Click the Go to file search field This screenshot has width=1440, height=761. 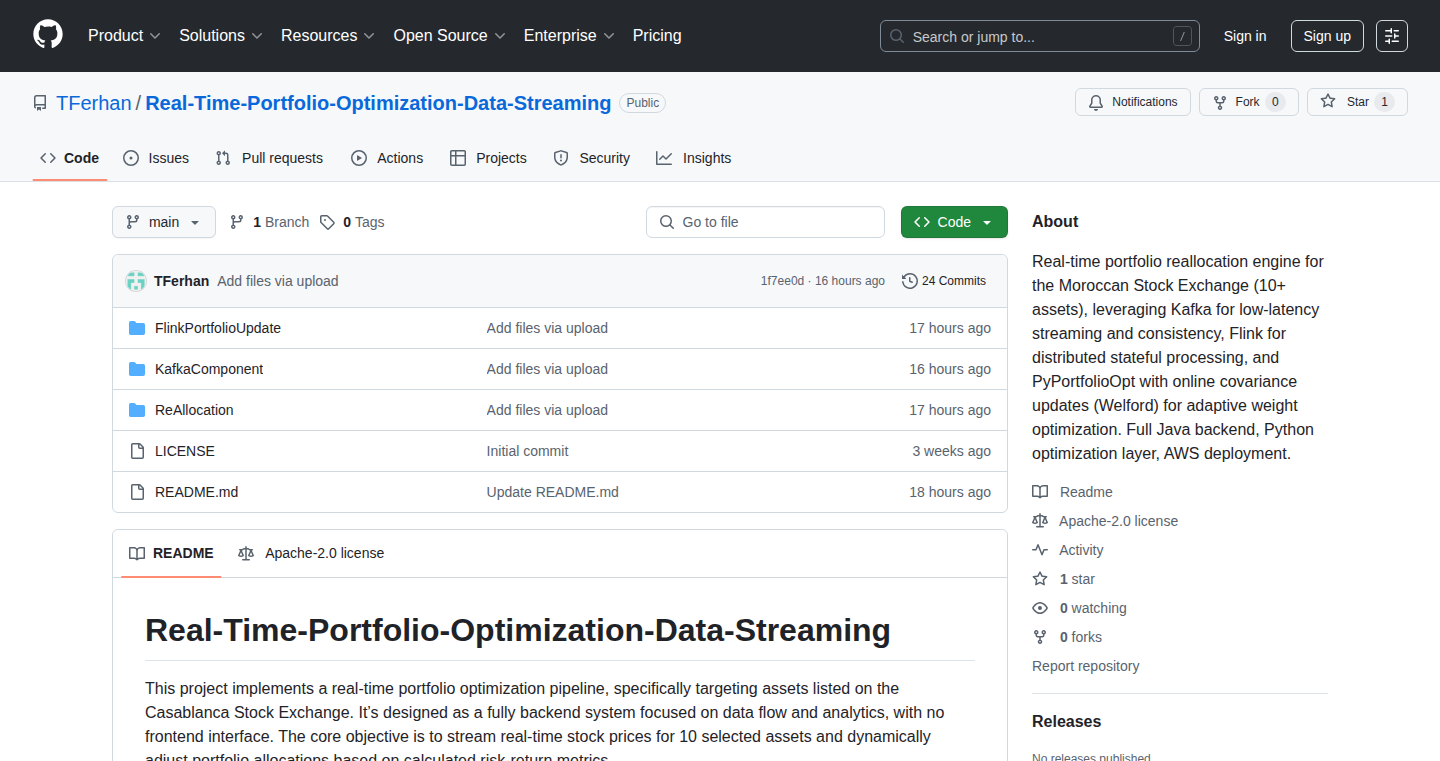[x=765, y=222]
